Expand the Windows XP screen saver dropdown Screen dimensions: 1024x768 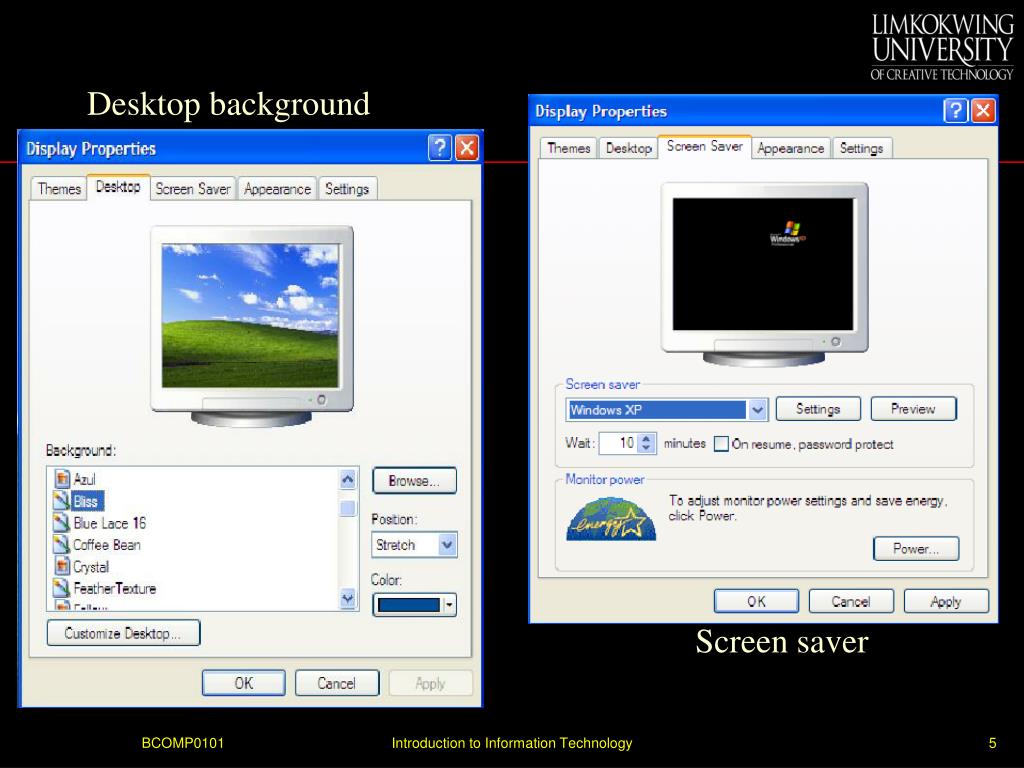757,410
